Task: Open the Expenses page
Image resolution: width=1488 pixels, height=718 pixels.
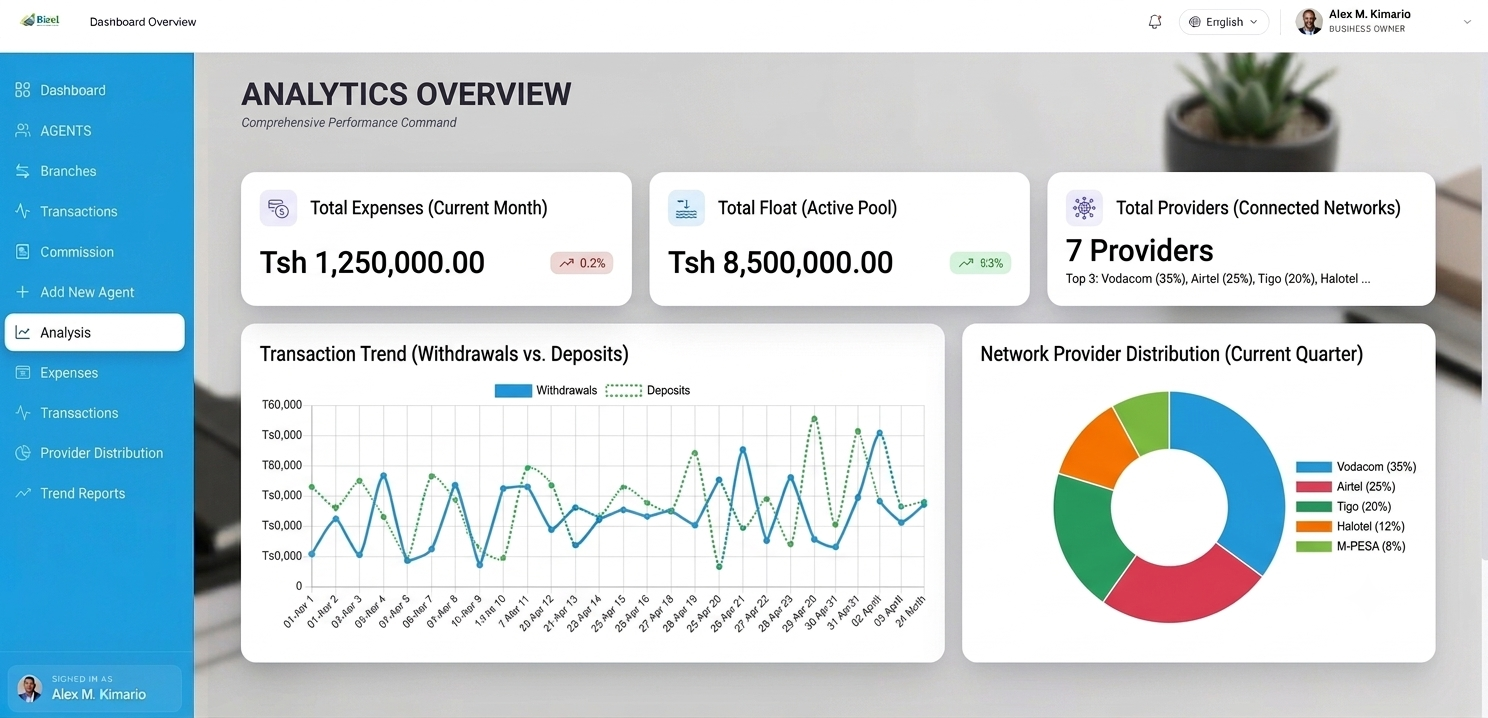Action: pos(95,373)
